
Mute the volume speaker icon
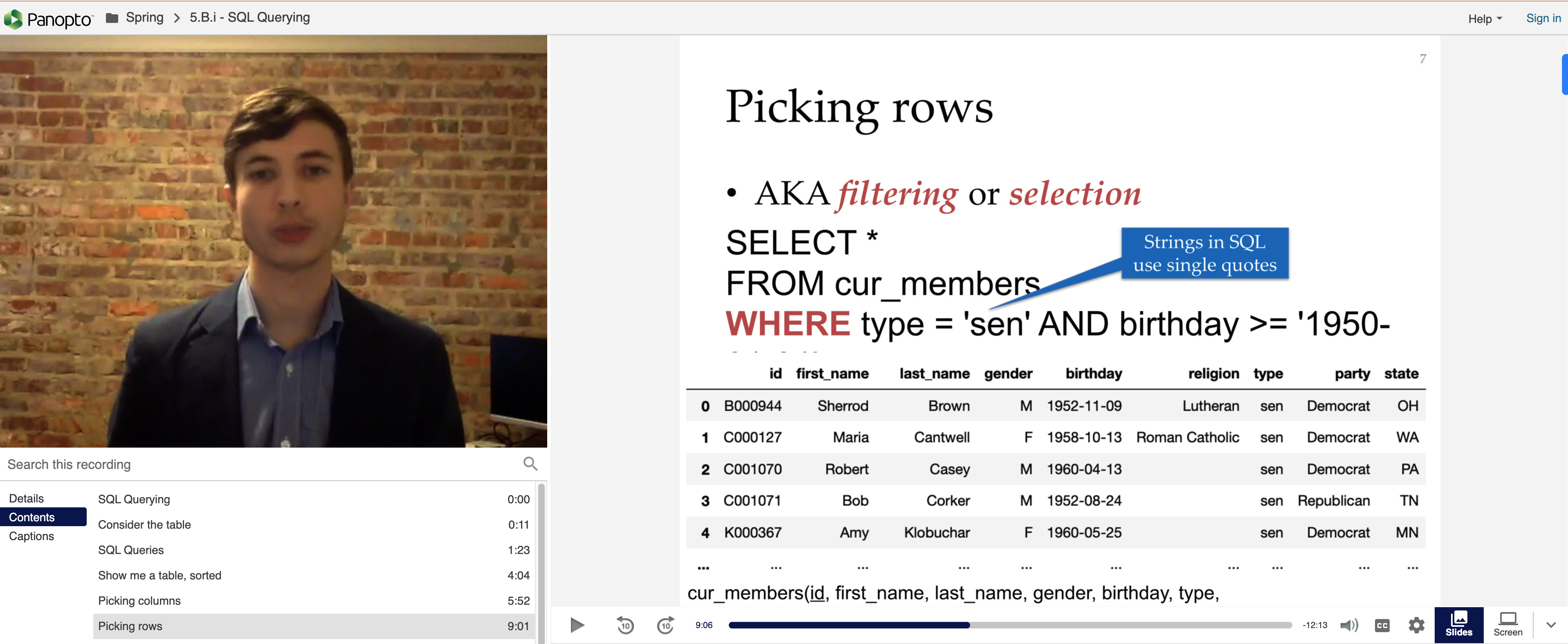click(x=1349, y=625)
